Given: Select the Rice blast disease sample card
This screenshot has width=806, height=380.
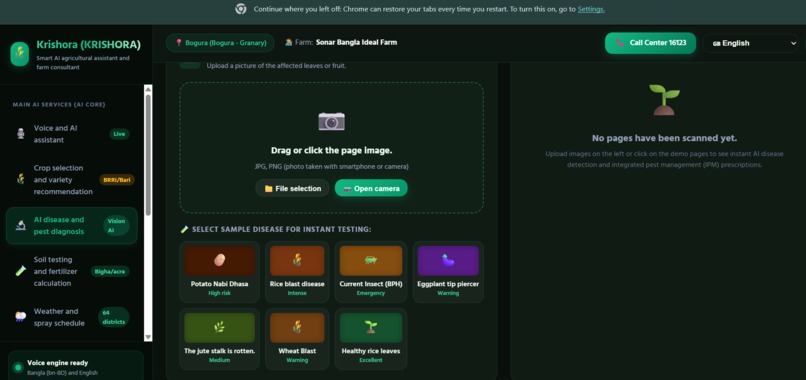Looking at the screenshot, I should [x=297, y=272].
